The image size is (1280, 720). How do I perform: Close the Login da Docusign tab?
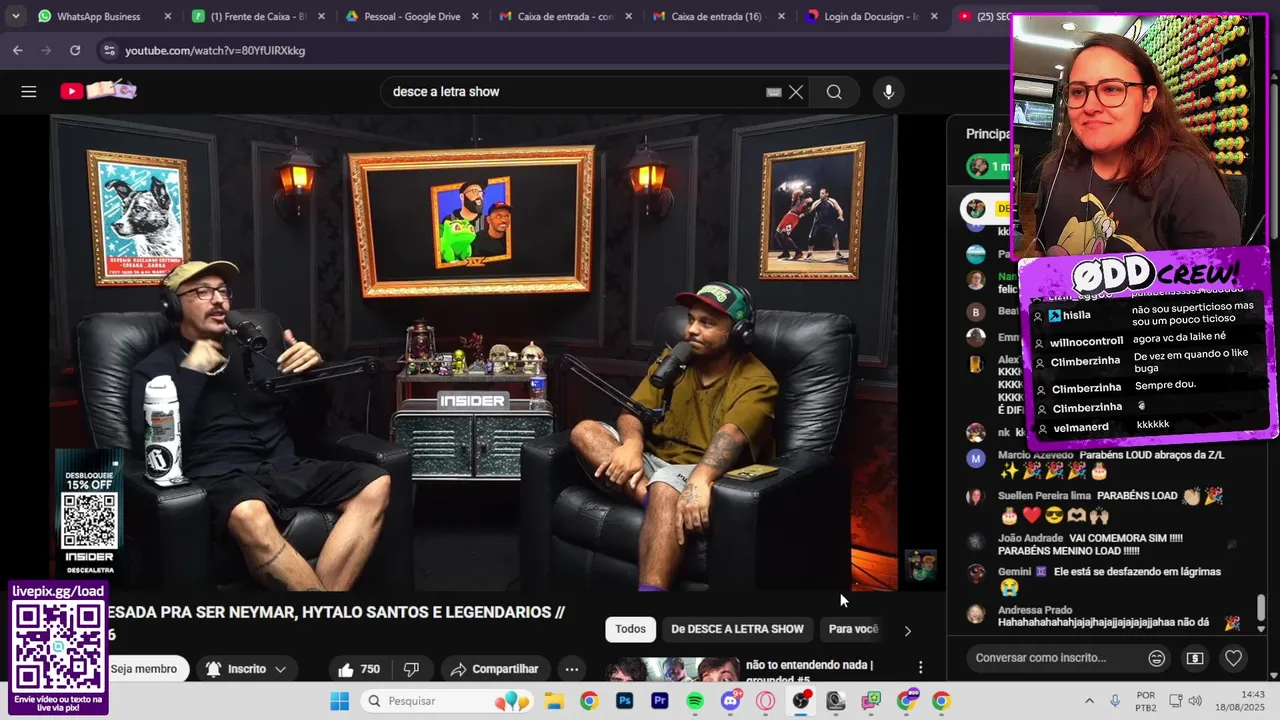(933, 16)
